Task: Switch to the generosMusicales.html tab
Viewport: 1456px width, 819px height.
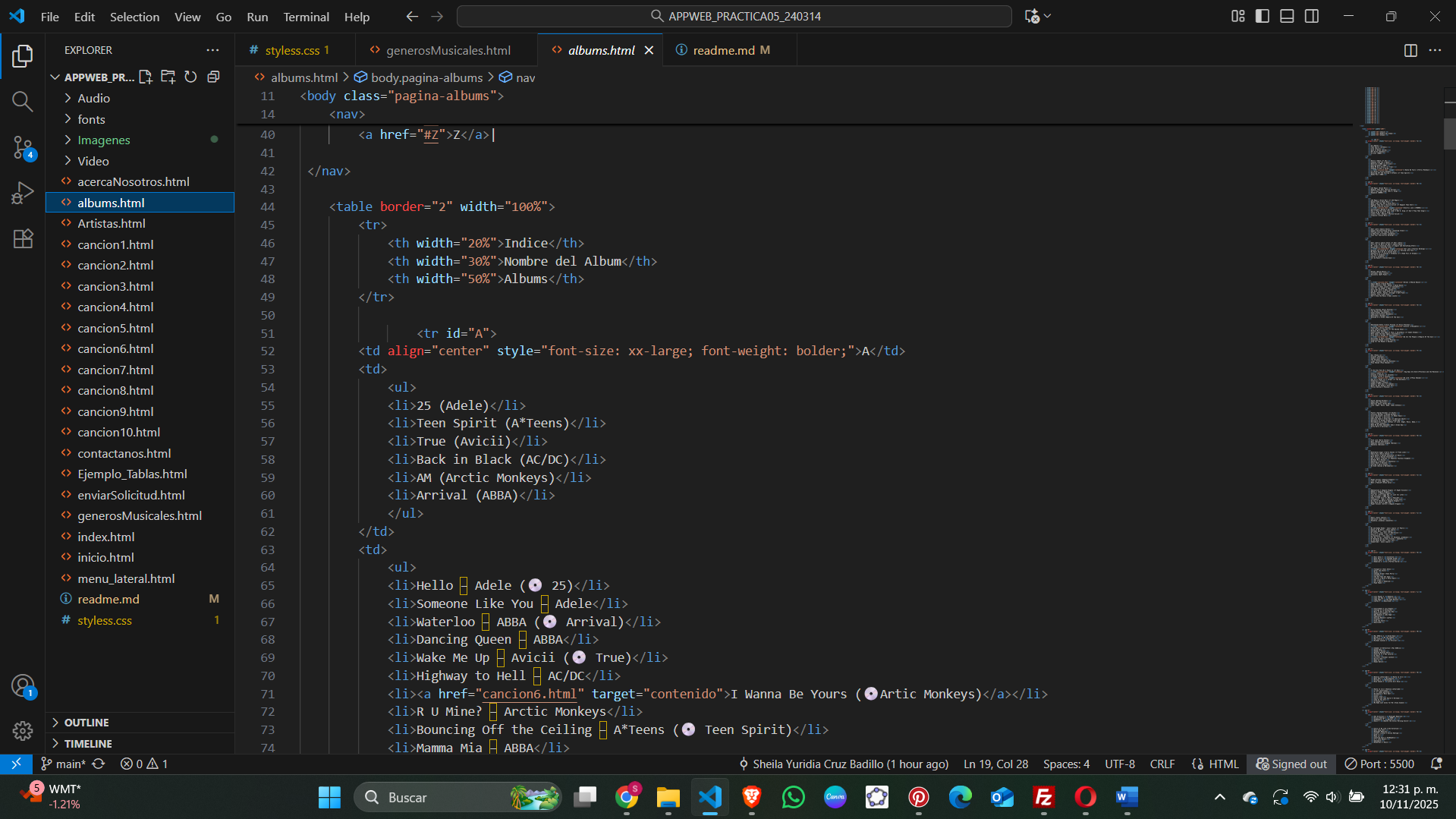Action: [x=448, y=50]
